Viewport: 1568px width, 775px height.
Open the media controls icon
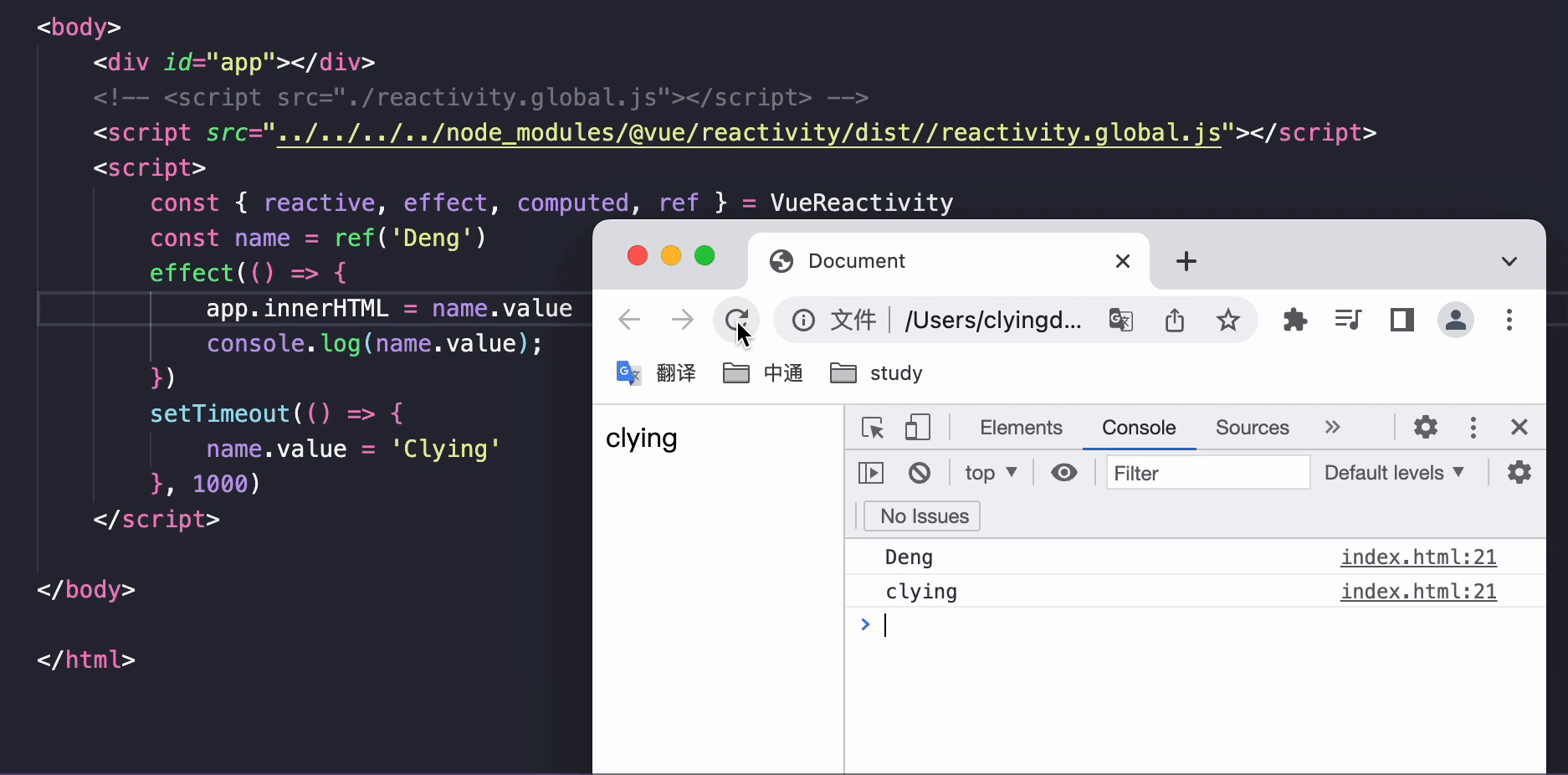[1349, 320]
